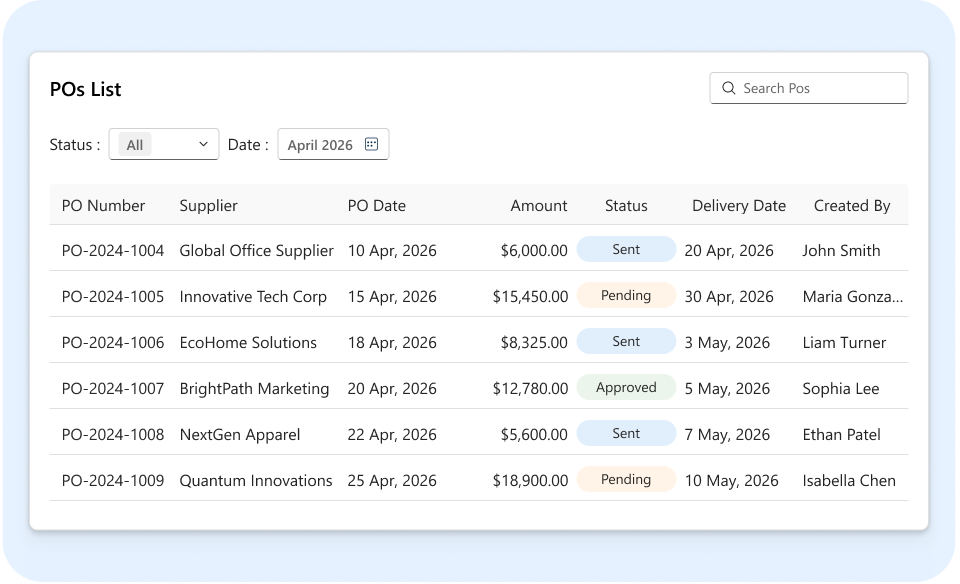Open the April 2026 date picker

(333, 144)
